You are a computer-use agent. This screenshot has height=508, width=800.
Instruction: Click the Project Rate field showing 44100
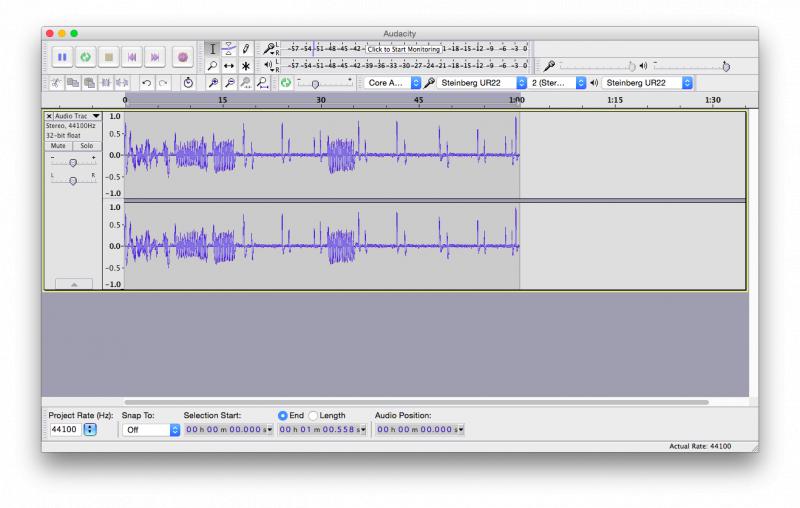click(x=65, y=429)
